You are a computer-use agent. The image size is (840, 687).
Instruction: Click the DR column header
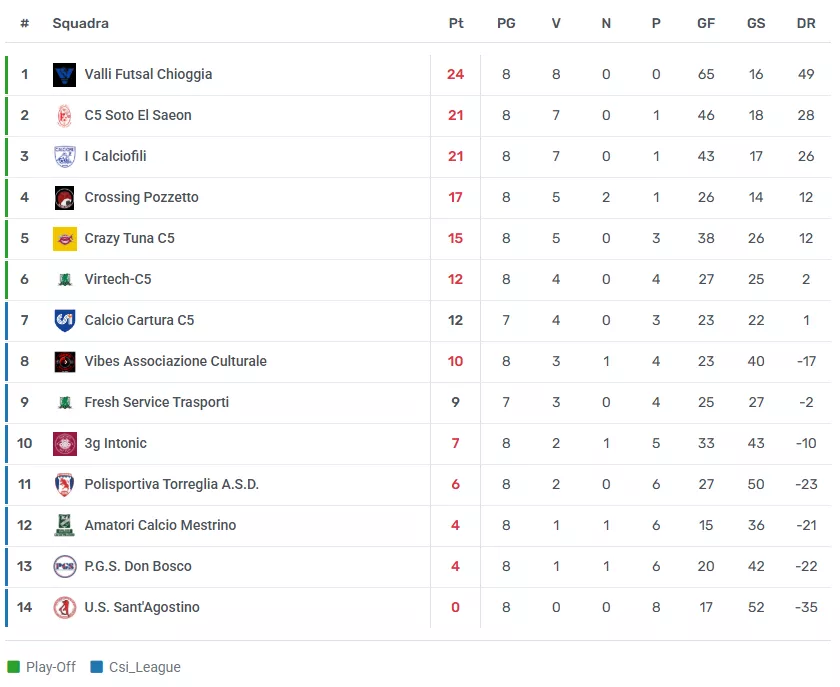pyautogui.click(x=806, y=23)
